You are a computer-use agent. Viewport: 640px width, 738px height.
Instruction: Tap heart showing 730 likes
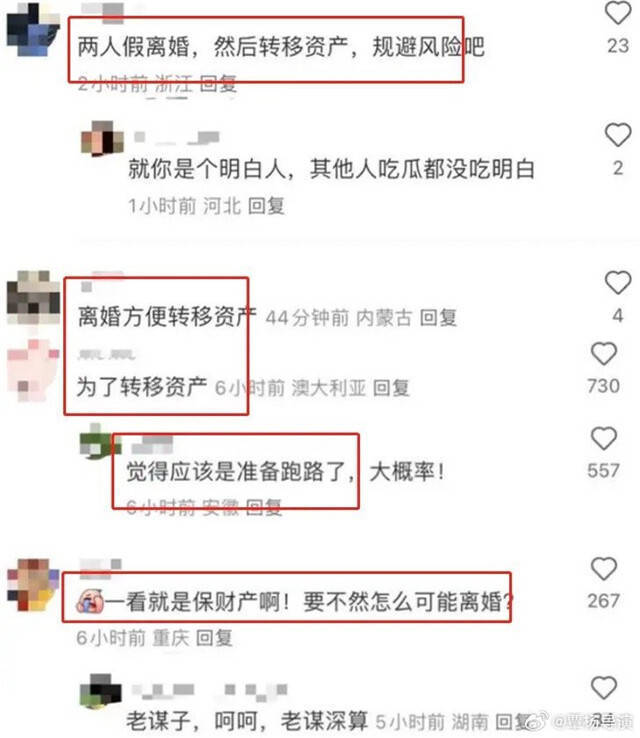[604, 353]
